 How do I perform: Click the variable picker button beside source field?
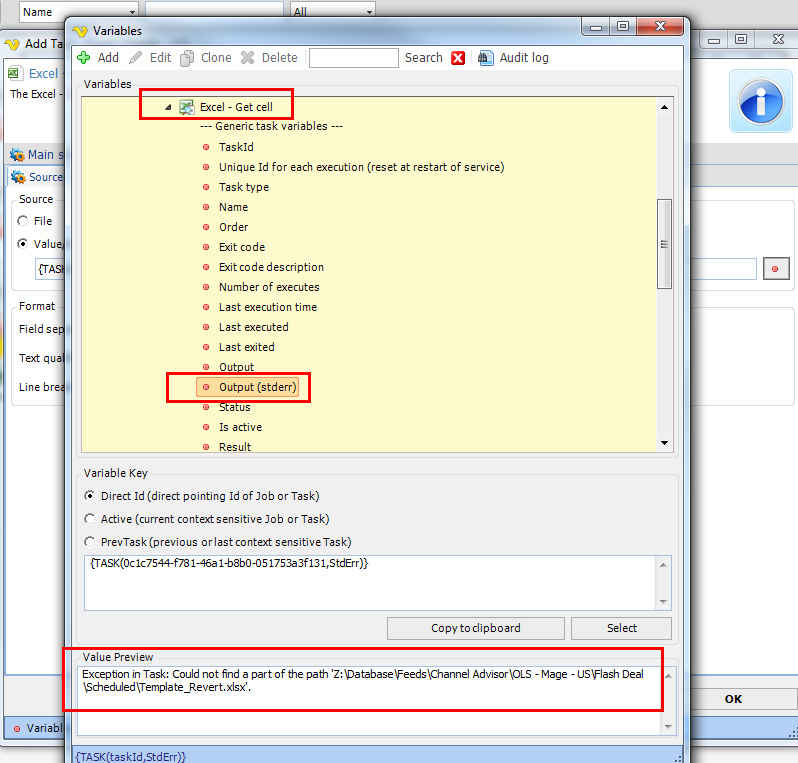pyautogui.click(x=775, y=269)
